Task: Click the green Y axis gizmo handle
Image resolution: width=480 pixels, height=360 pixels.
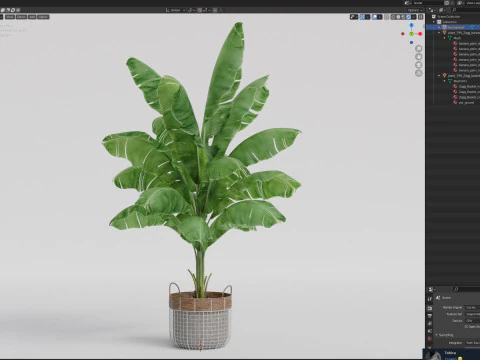Action: pyautogui.click(x=411, y=34)
